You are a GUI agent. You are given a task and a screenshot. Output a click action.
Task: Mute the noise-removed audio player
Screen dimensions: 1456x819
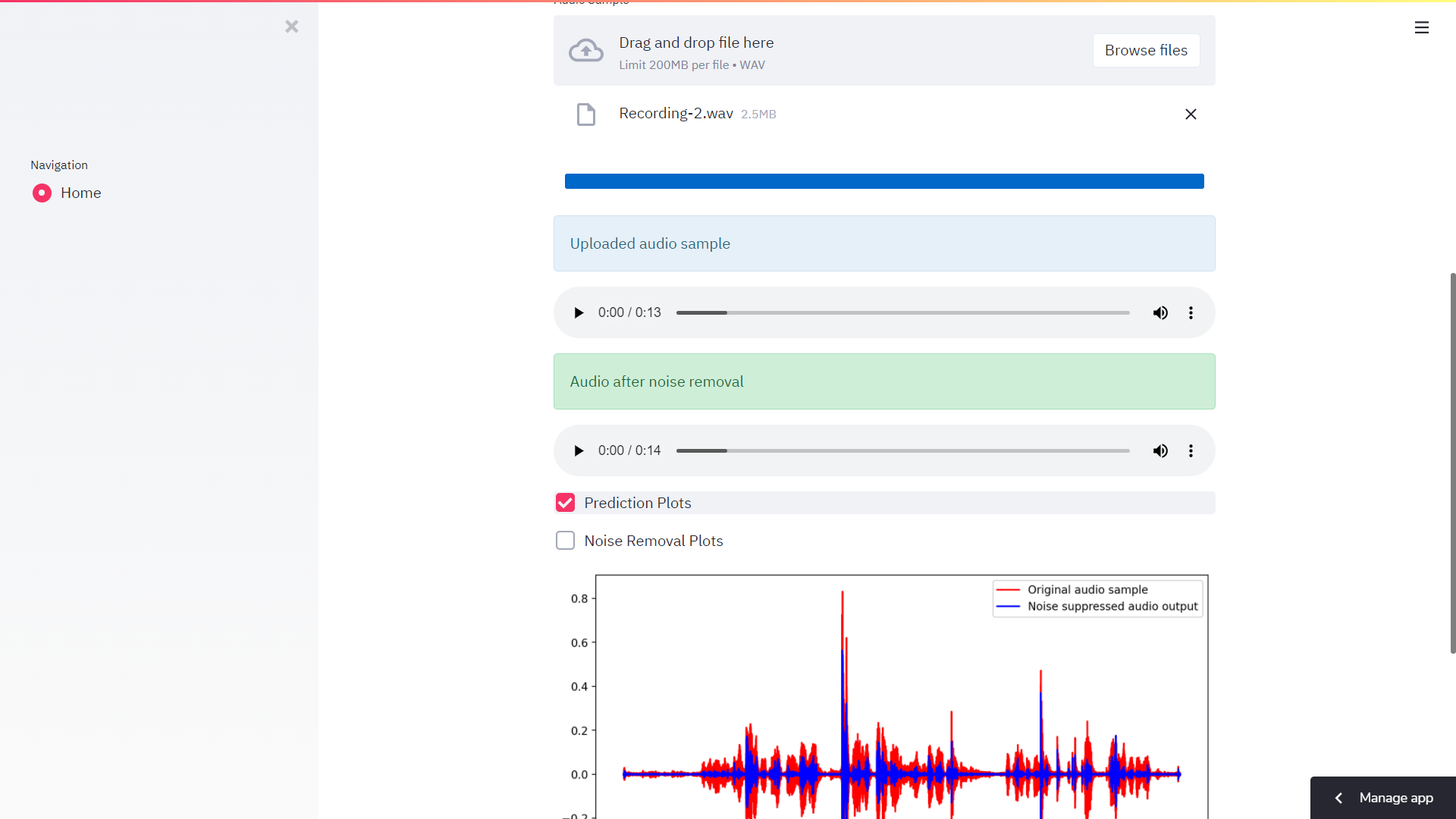click(1160, 450)
